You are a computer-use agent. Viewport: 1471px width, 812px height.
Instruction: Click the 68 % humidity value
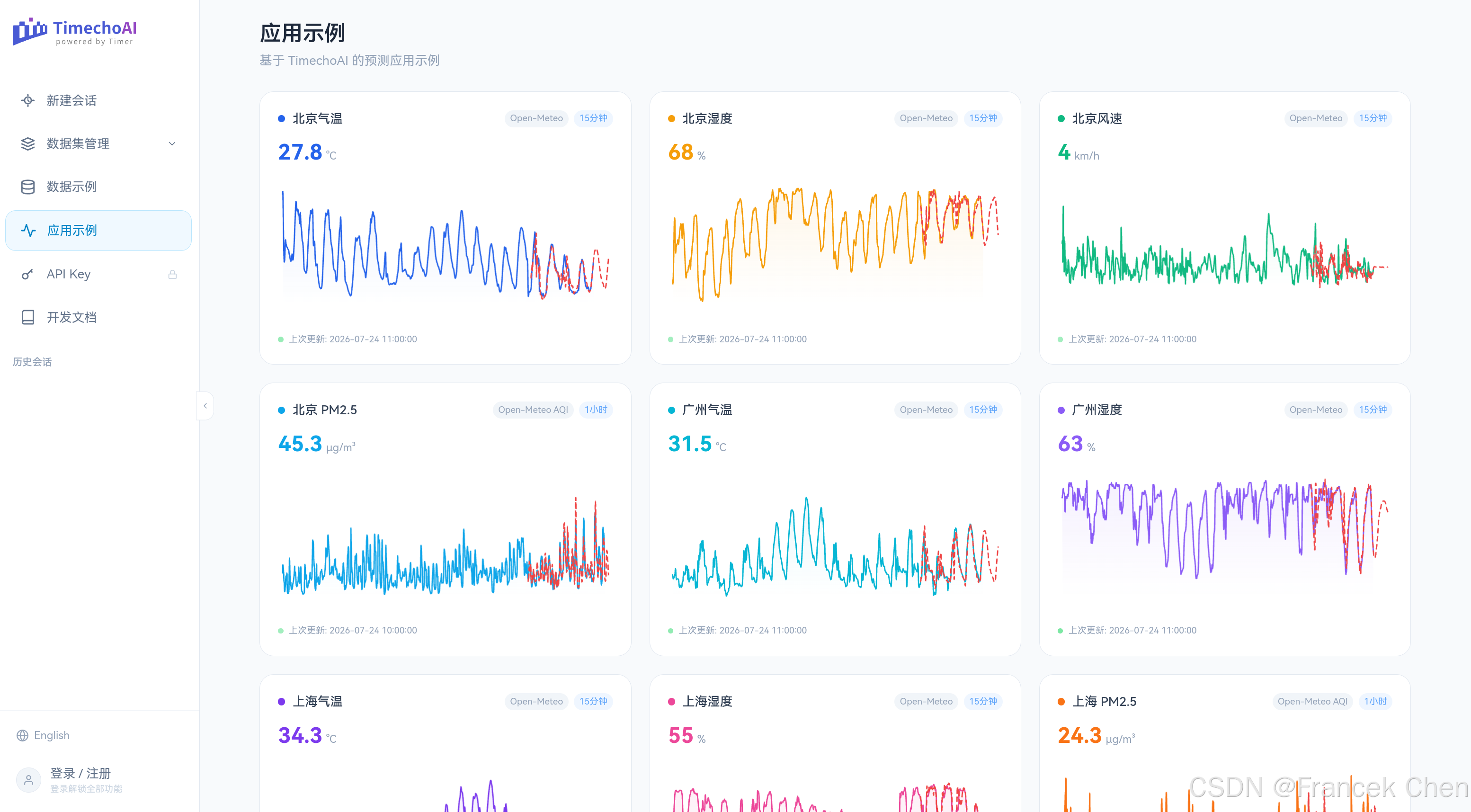(687, 152)
